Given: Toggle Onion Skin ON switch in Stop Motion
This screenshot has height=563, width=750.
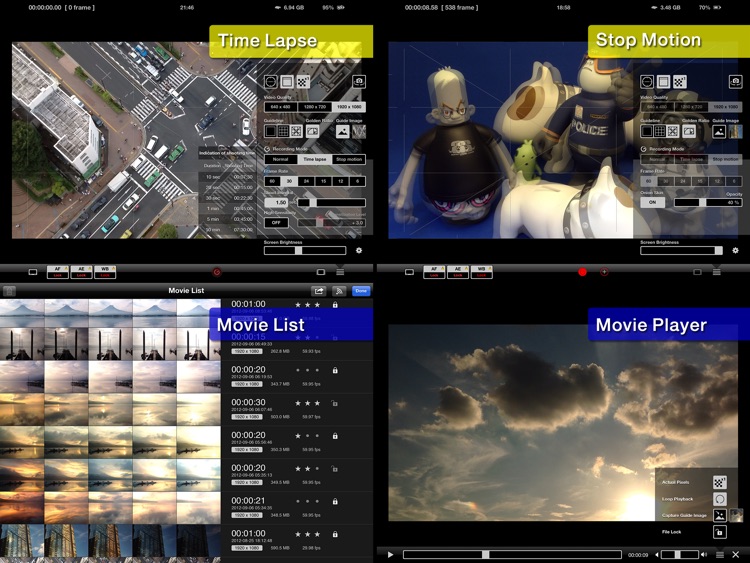Looking at the screenshot, I should [652, 202].
